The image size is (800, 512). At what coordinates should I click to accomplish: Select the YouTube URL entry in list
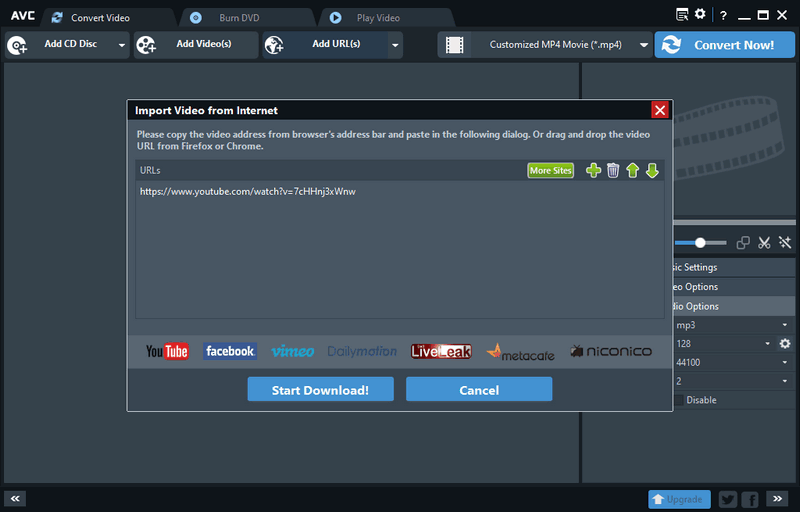pos(248,192)
